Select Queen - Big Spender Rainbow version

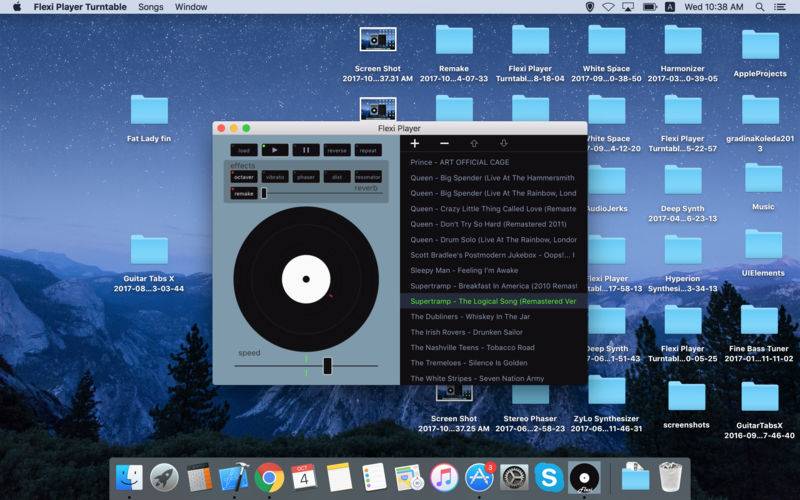click(x=493, y=193)
